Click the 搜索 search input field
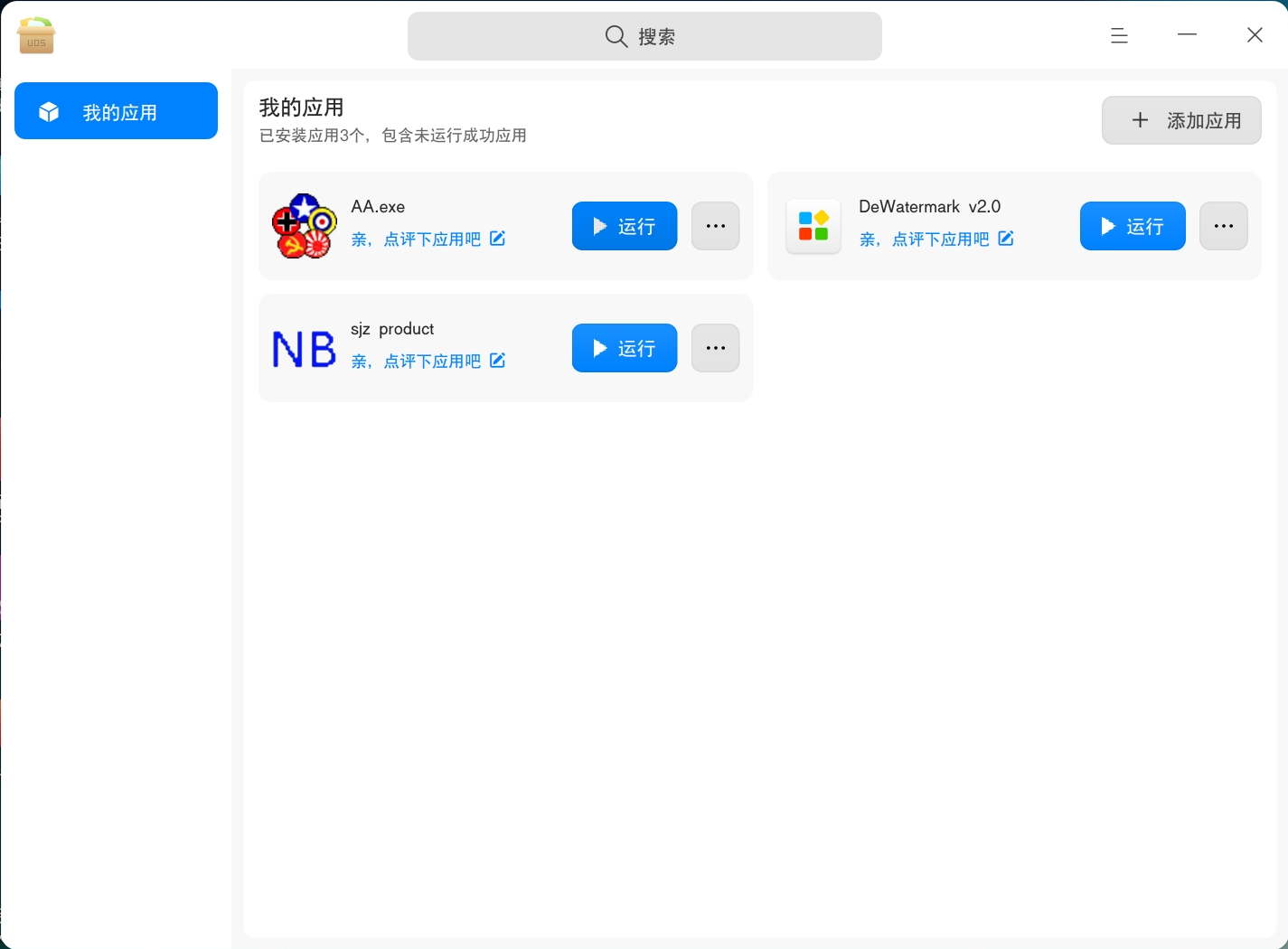Viewport: 1288px width, 949px height. pyautogui.click(x=644, y=36)
